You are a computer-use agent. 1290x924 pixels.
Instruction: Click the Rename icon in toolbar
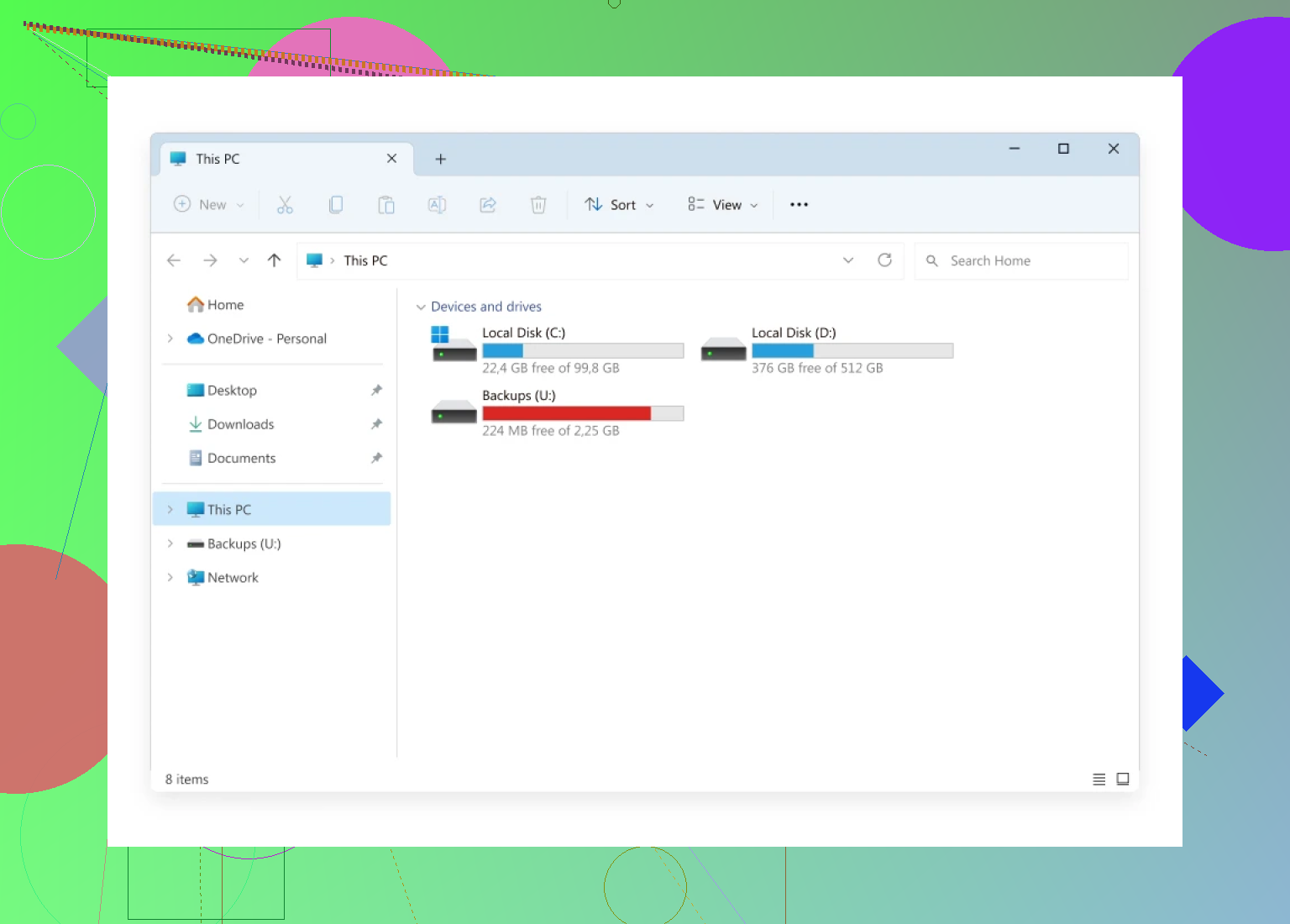click(x=437, y=205)
